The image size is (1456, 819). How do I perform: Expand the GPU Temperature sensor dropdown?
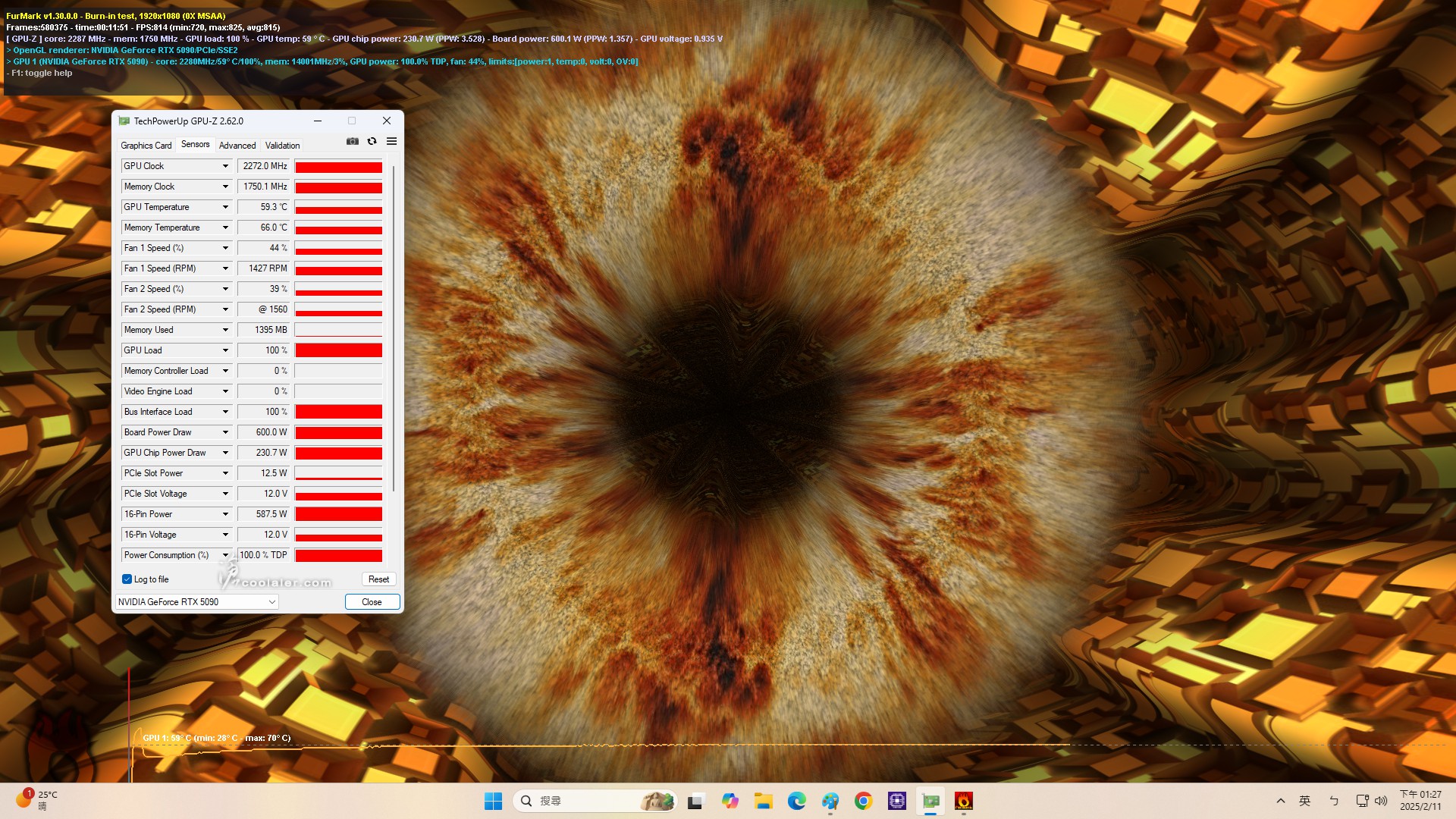[x=225, y=207]
